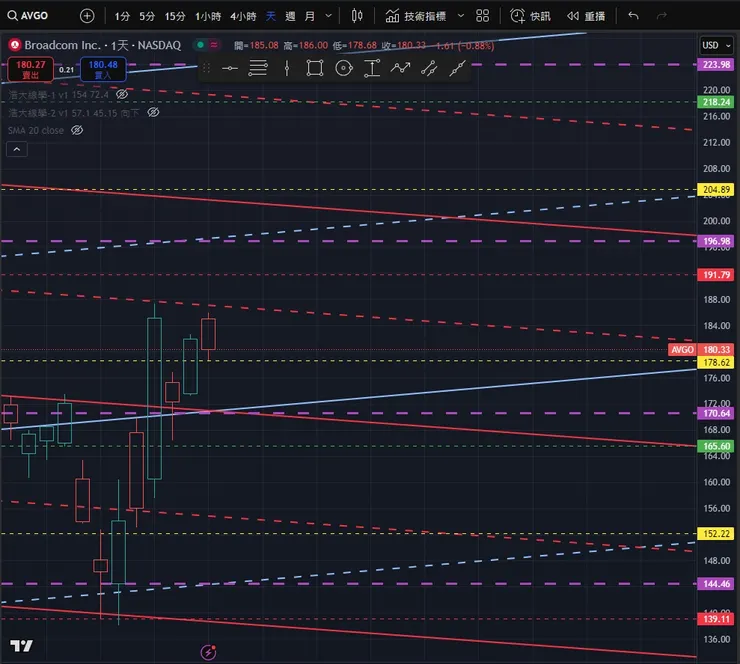This screenshot has height=664, width=740.
Task: Click the purple 170.64 price label
Action: (x=716, y=413)
